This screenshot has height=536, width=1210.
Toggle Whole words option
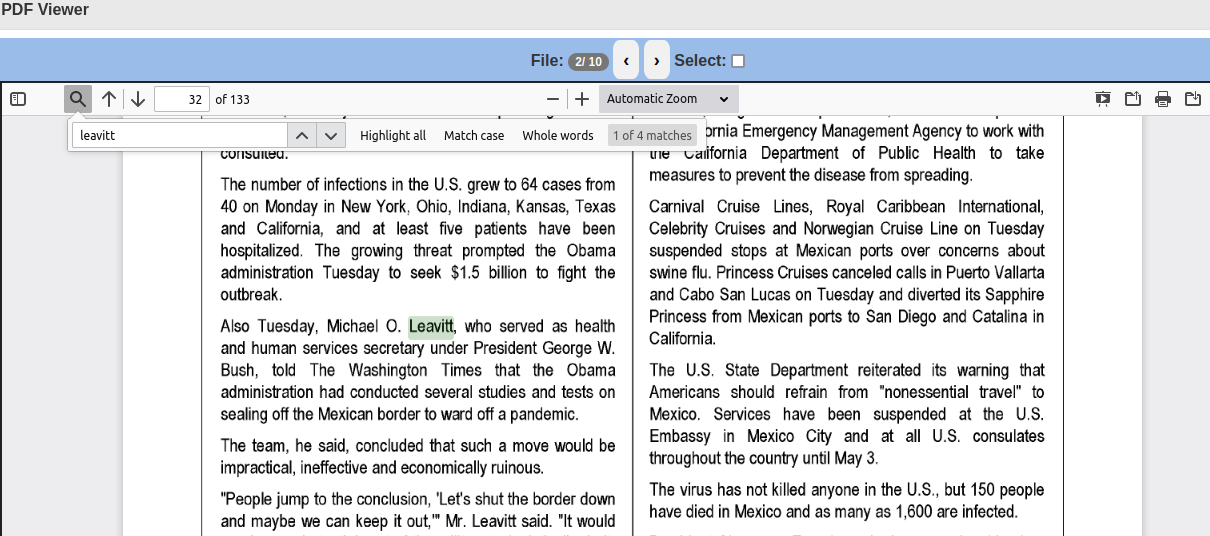(x=558, y=135)
